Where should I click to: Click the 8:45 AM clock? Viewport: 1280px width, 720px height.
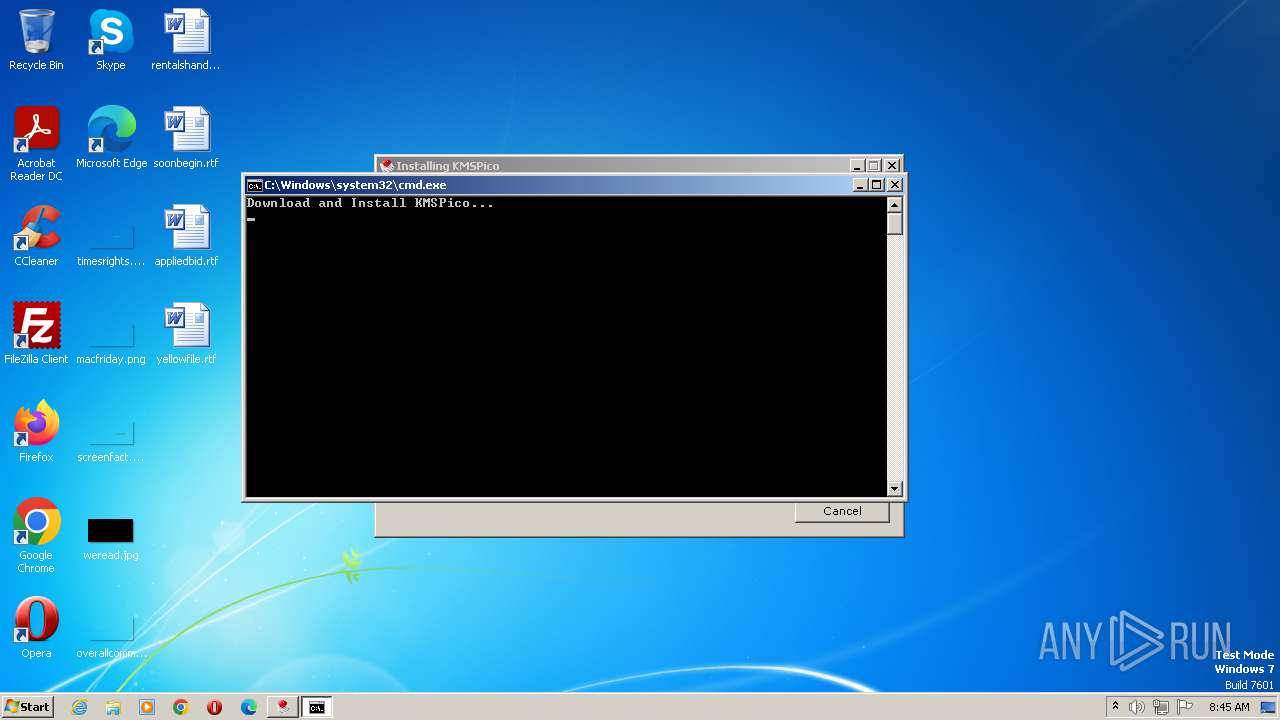click(x=1229, y=707)
